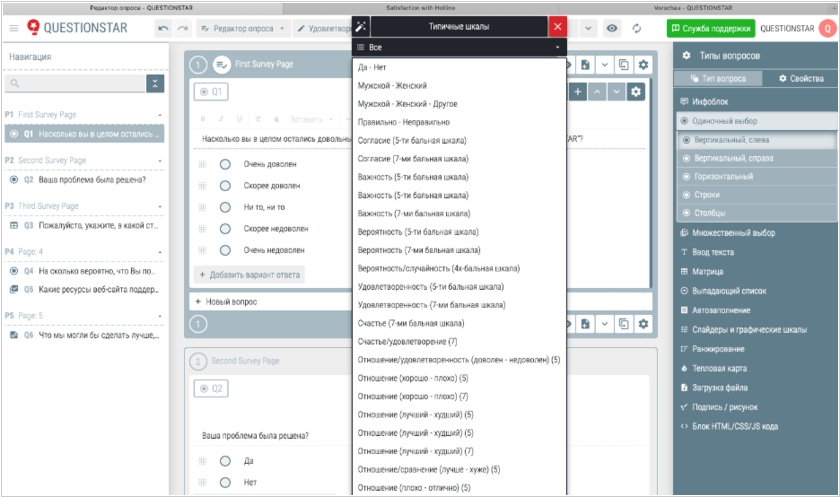Image resolution: width=840 pixels, height=497 pixels.
Task: Choose Согласие (7-ми бальная шкала) from list
Action: click(459, 159)
